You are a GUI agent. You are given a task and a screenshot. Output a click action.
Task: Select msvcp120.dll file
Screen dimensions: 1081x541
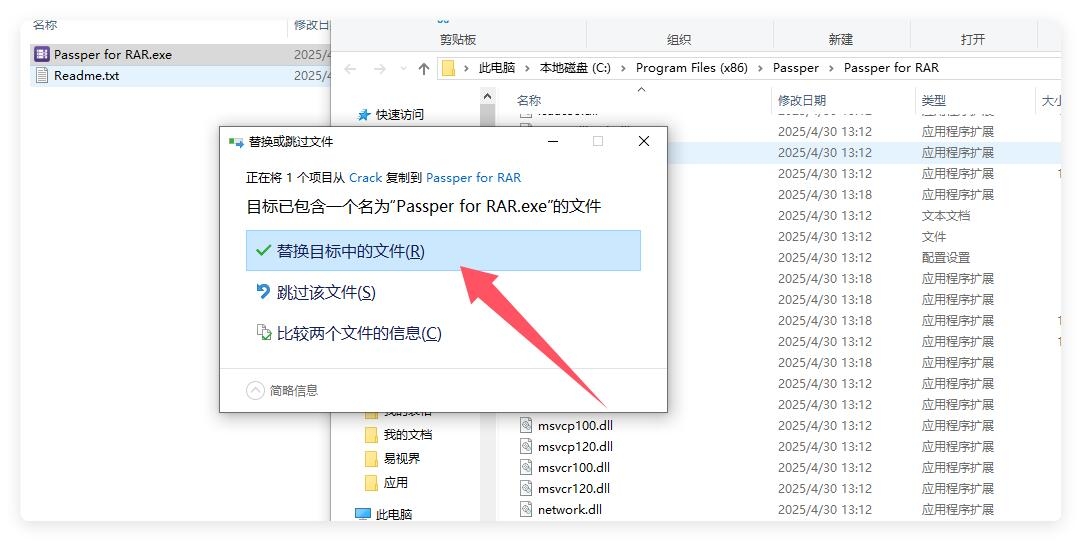pyautogui.click(x=576, y=447)
